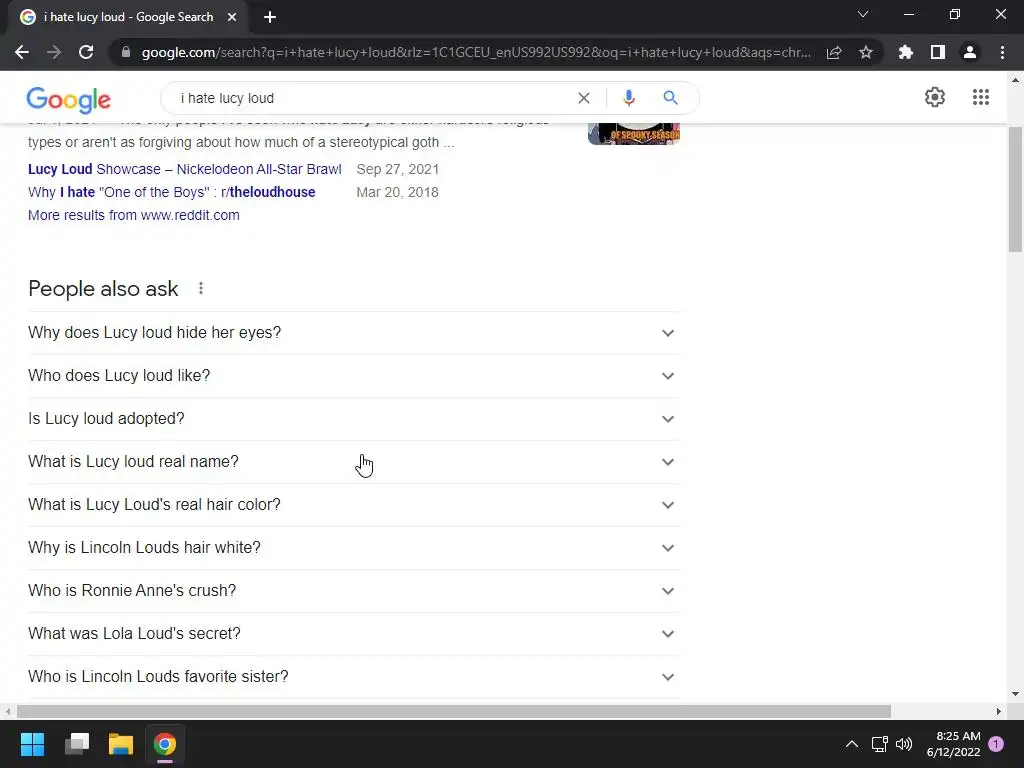Open the notification badge
1024x768 pixels.
996,744
